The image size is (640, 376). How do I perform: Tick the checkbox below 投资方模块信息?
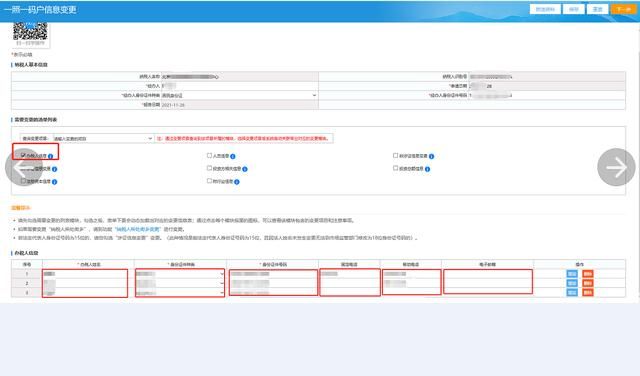(209, 181)
